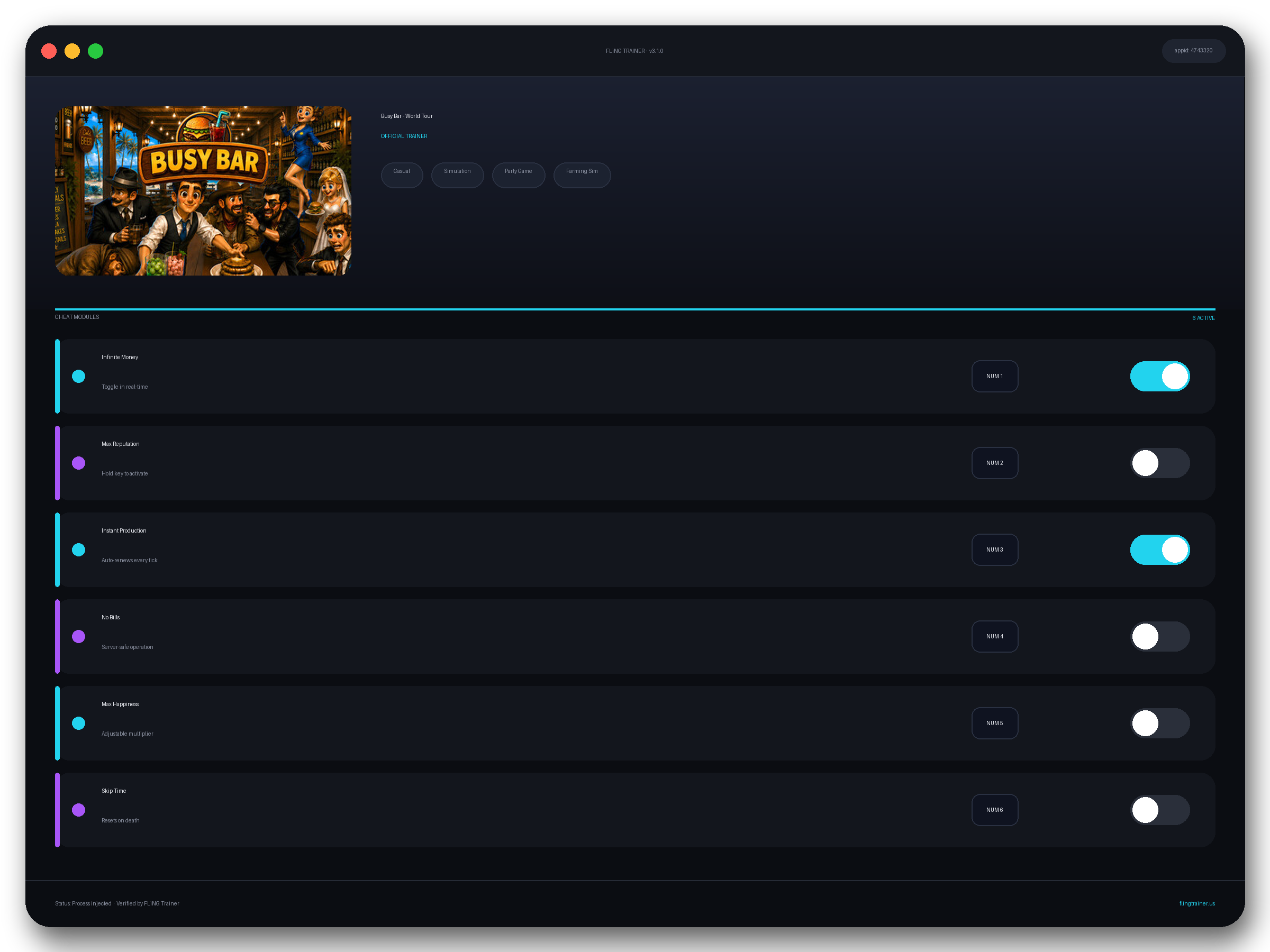This screenshot has height=952, width=1270.
Task: Click the FLiNG TRAINER v3.1.0 title
Action: (x=634, y=51)
